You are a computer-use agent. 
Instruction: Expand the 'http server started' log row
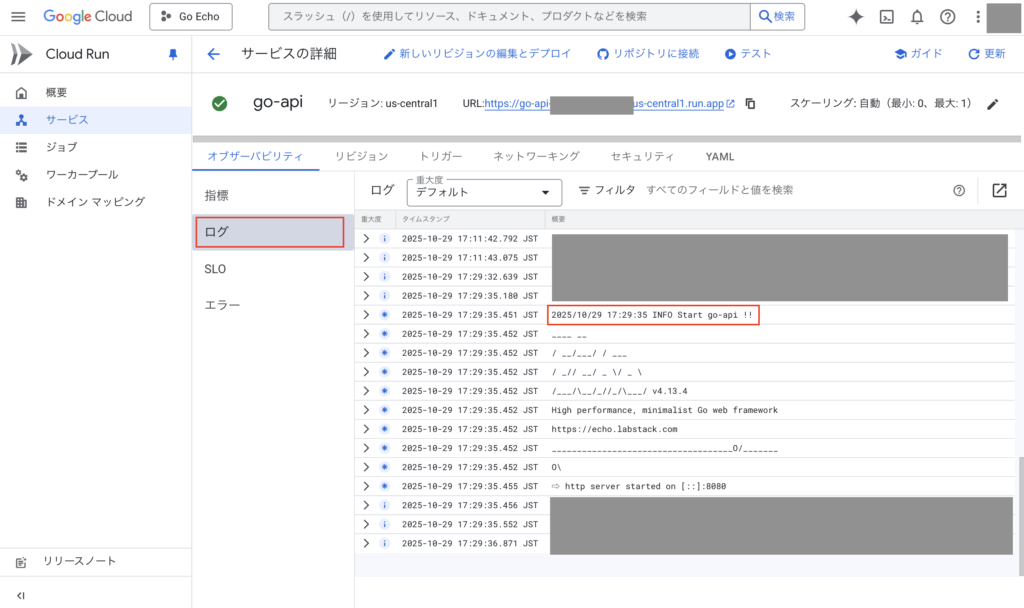[366, 486]
